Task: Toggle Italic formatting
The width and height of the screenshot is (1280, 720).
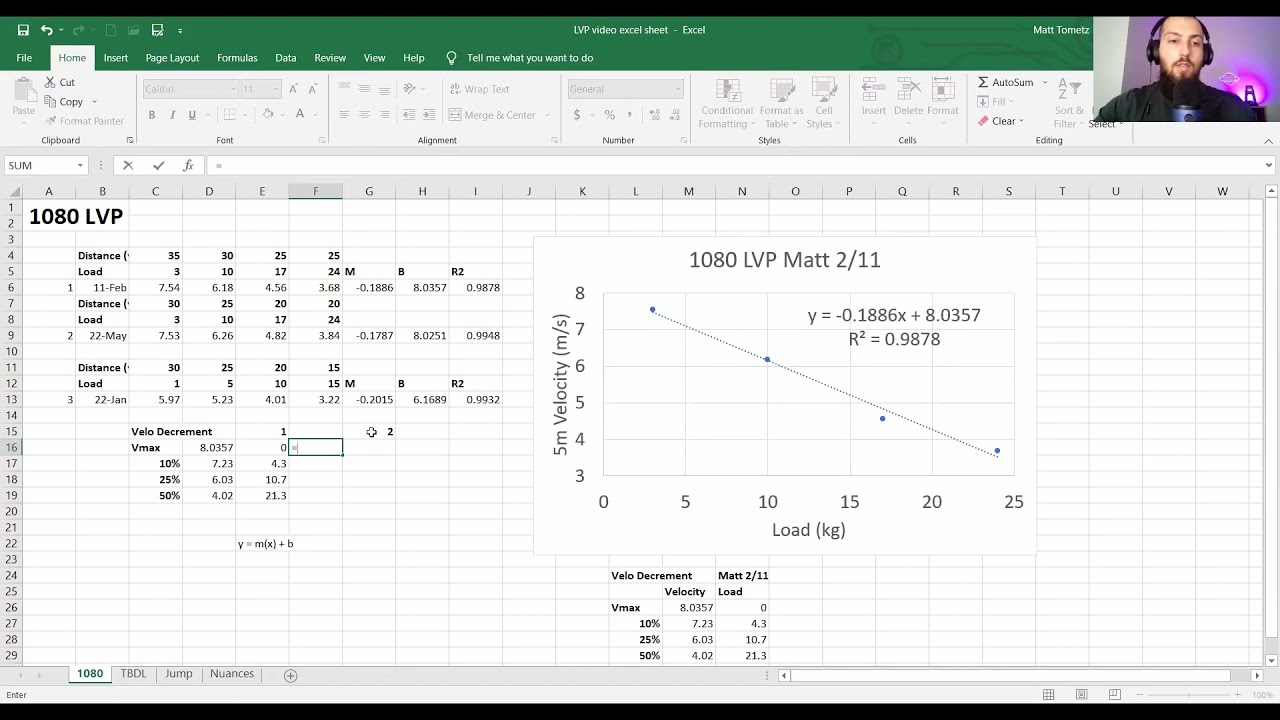Action: (x=172, y=115)
